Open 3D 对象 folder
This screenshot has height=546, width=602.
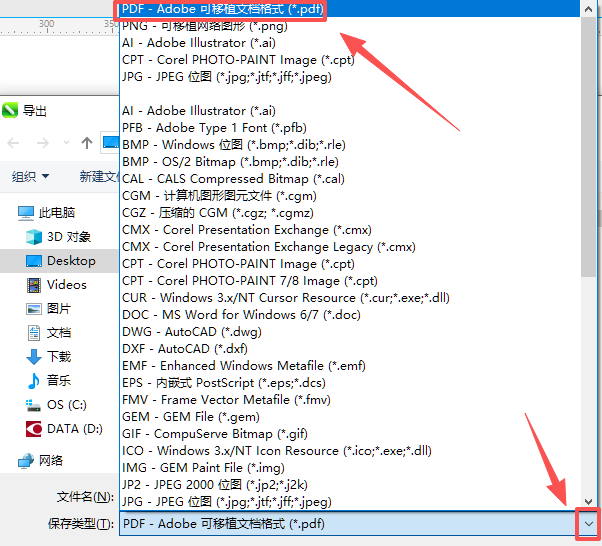click(x=58, y=237)
